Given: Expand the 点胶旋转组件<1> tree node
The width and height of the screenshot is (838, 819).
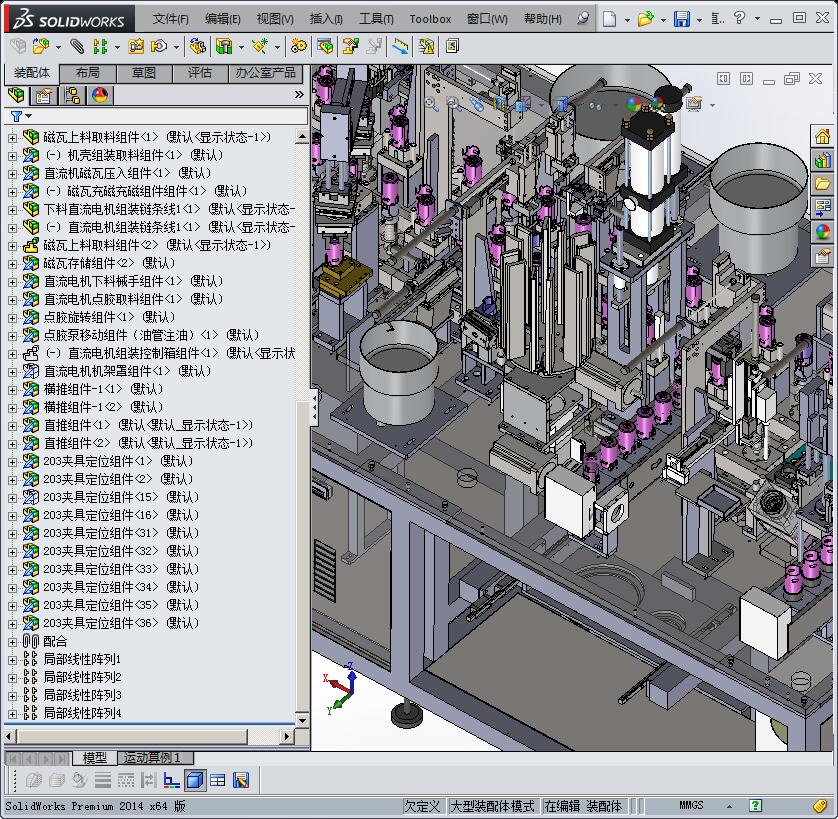Looking at the screenshot, I should (x=12, y=317).
